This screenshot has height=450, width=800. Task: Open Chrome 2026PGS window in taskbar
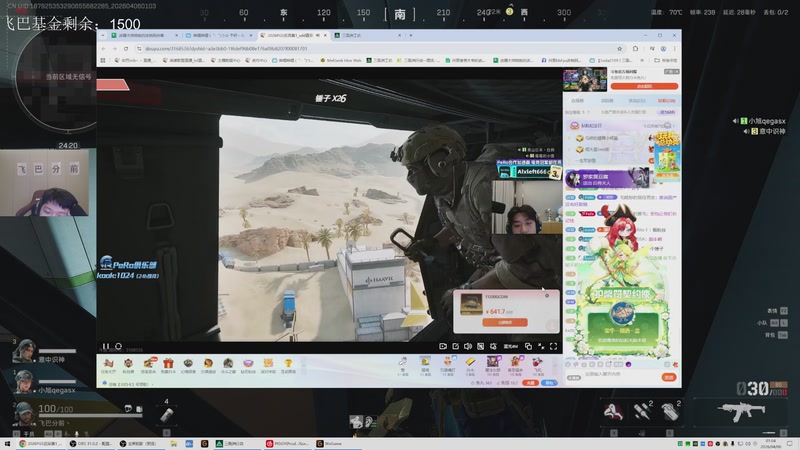point(40,444)
